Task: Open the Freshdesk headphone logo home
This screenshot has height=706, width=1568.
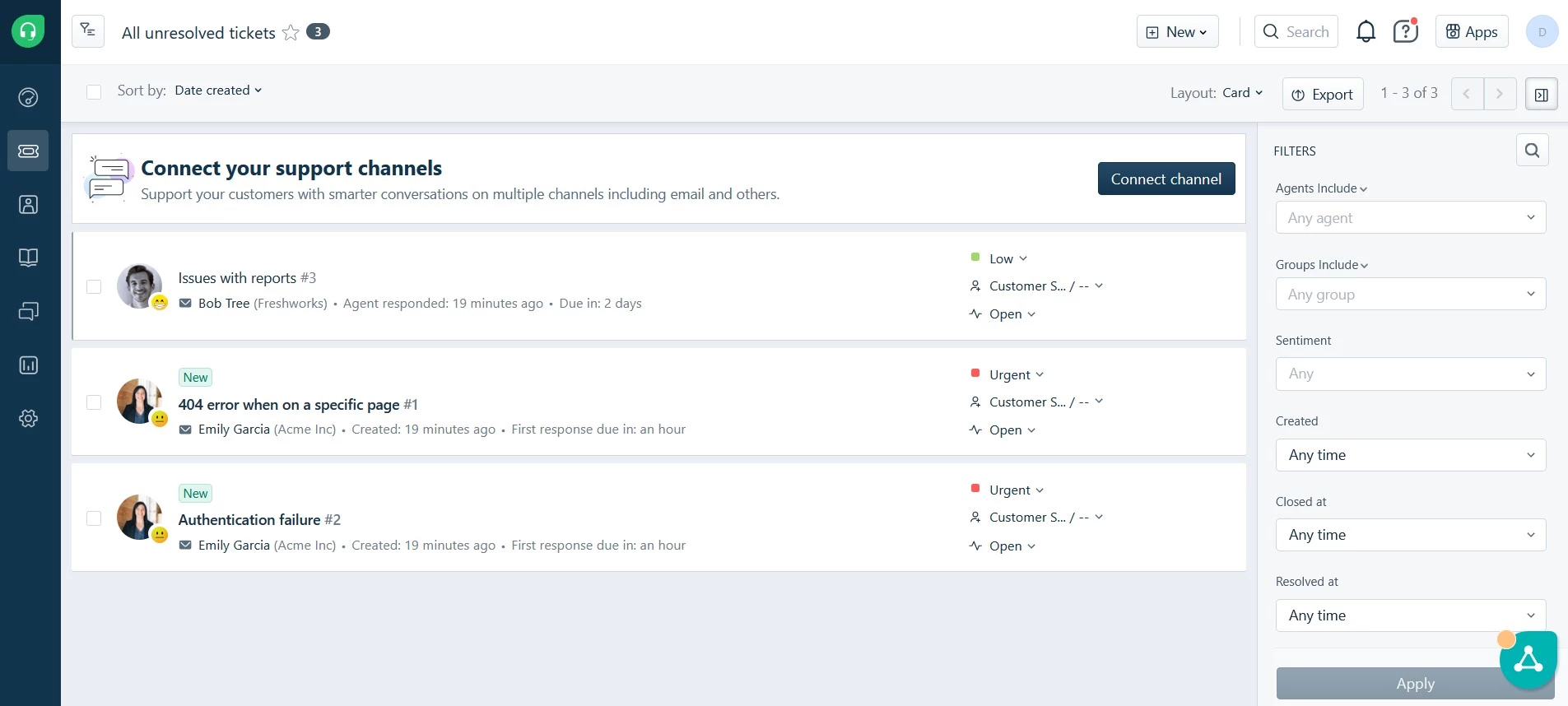Action: (28, 31)
